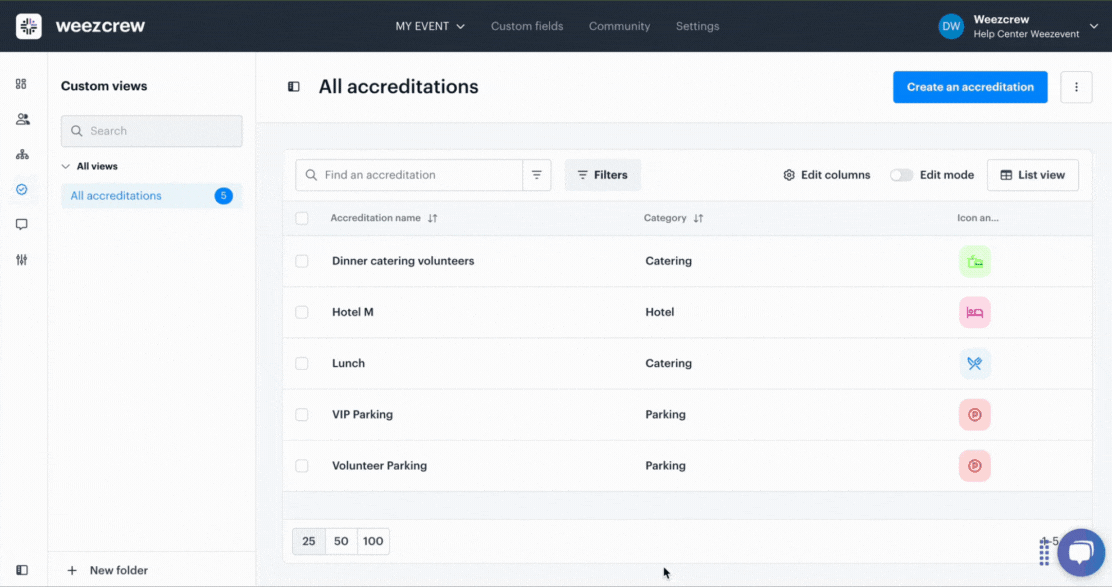Check the Dinner catering volunteers row

302,261
